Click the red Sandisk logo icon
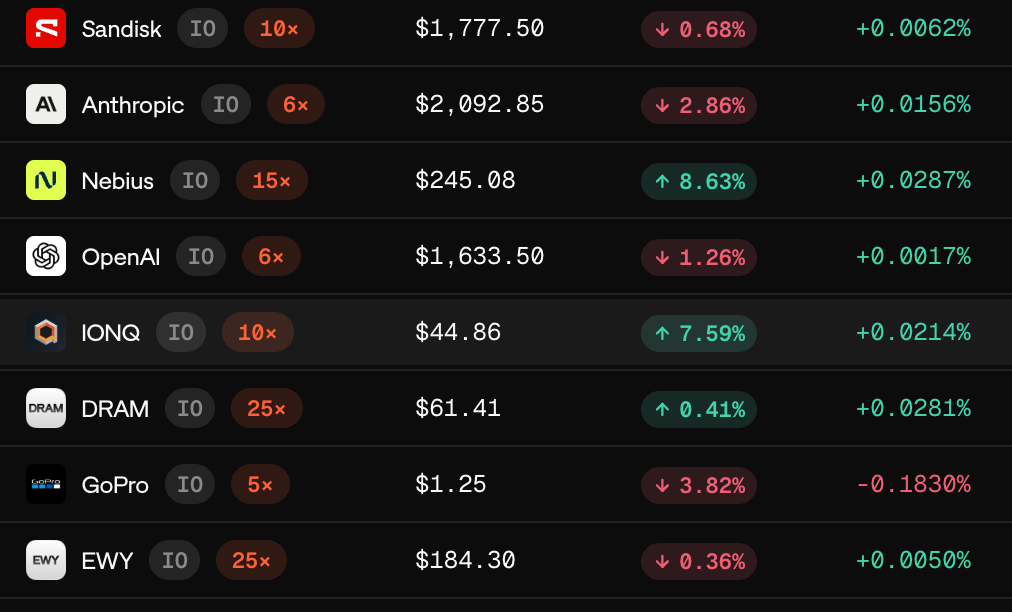Viewport: 1012px width, 612px height. point(46,28)
